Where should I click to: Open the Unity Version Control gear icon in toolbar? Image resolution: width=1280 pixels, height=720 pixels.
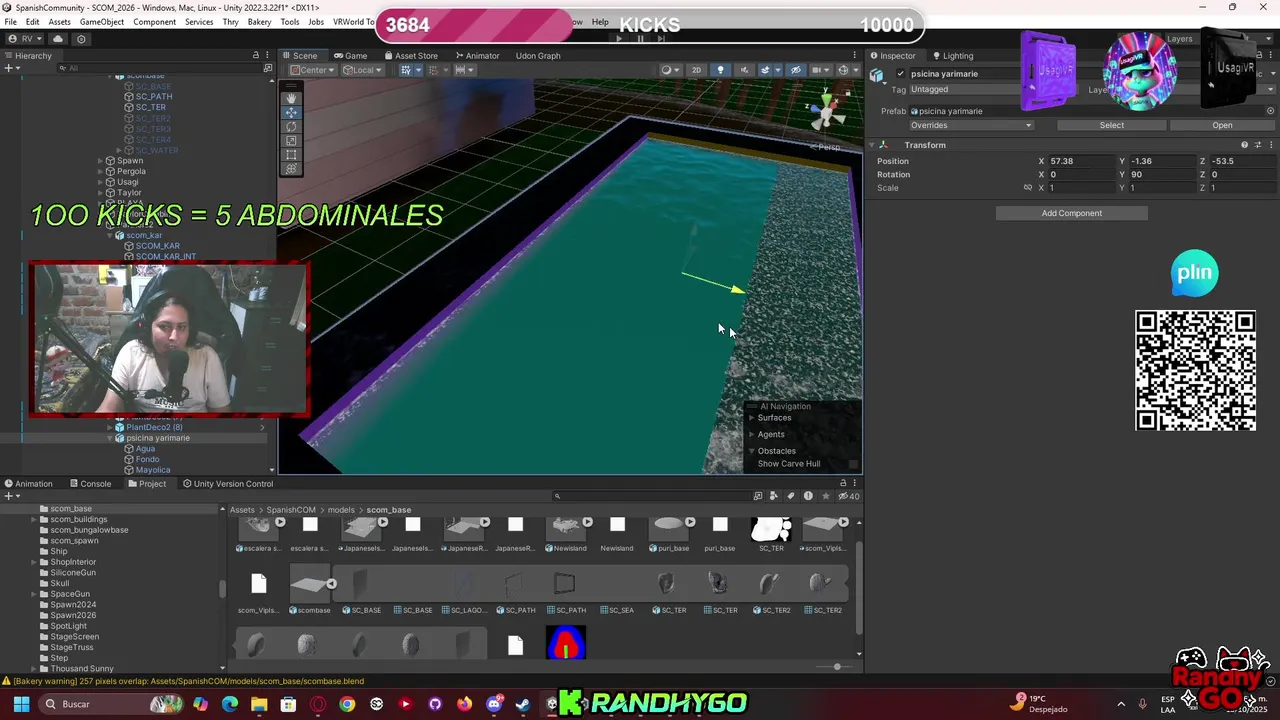[x=81, y=39]
